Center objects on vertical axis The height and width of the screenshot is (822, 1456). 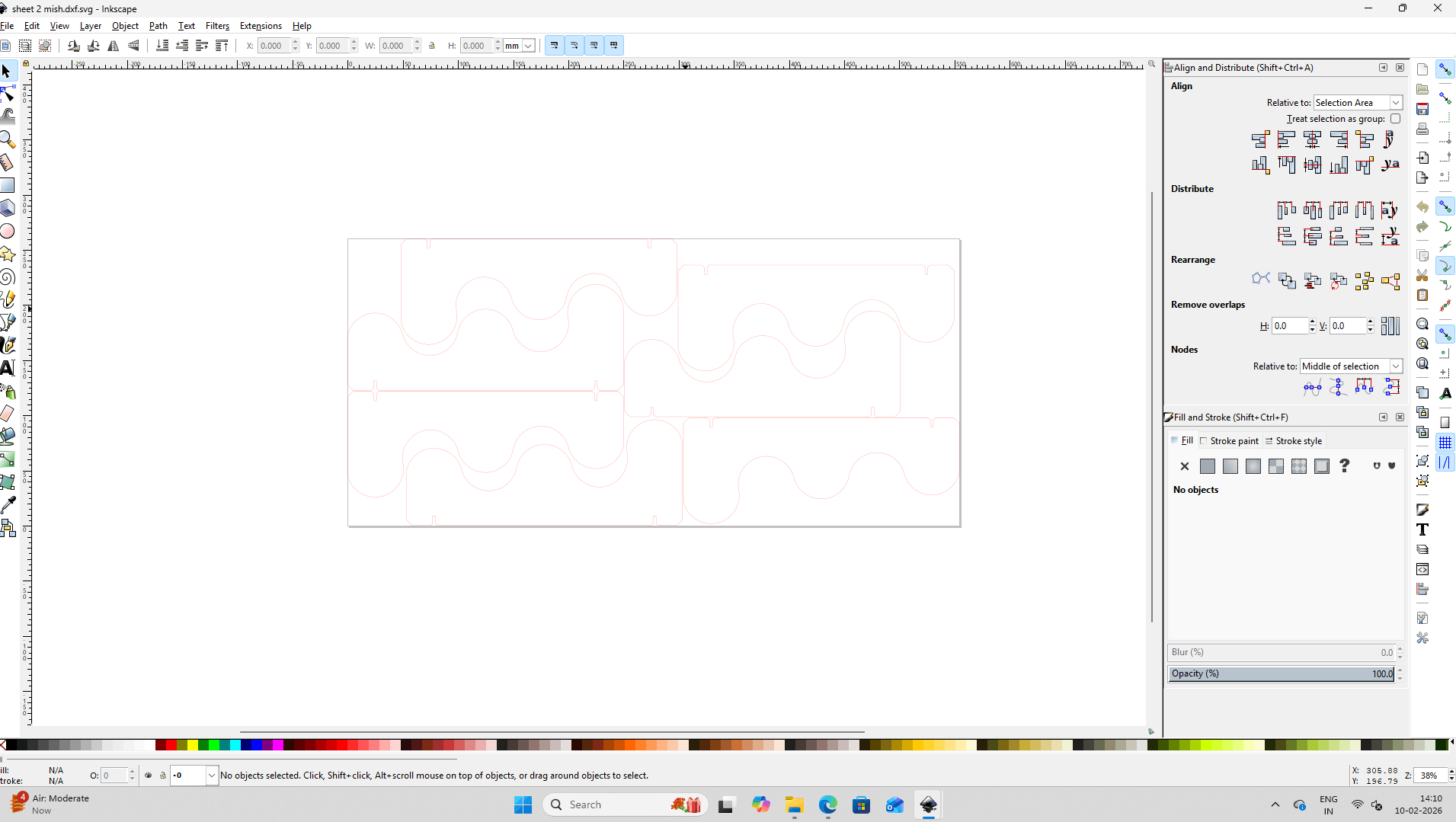tap(1313, 139)
